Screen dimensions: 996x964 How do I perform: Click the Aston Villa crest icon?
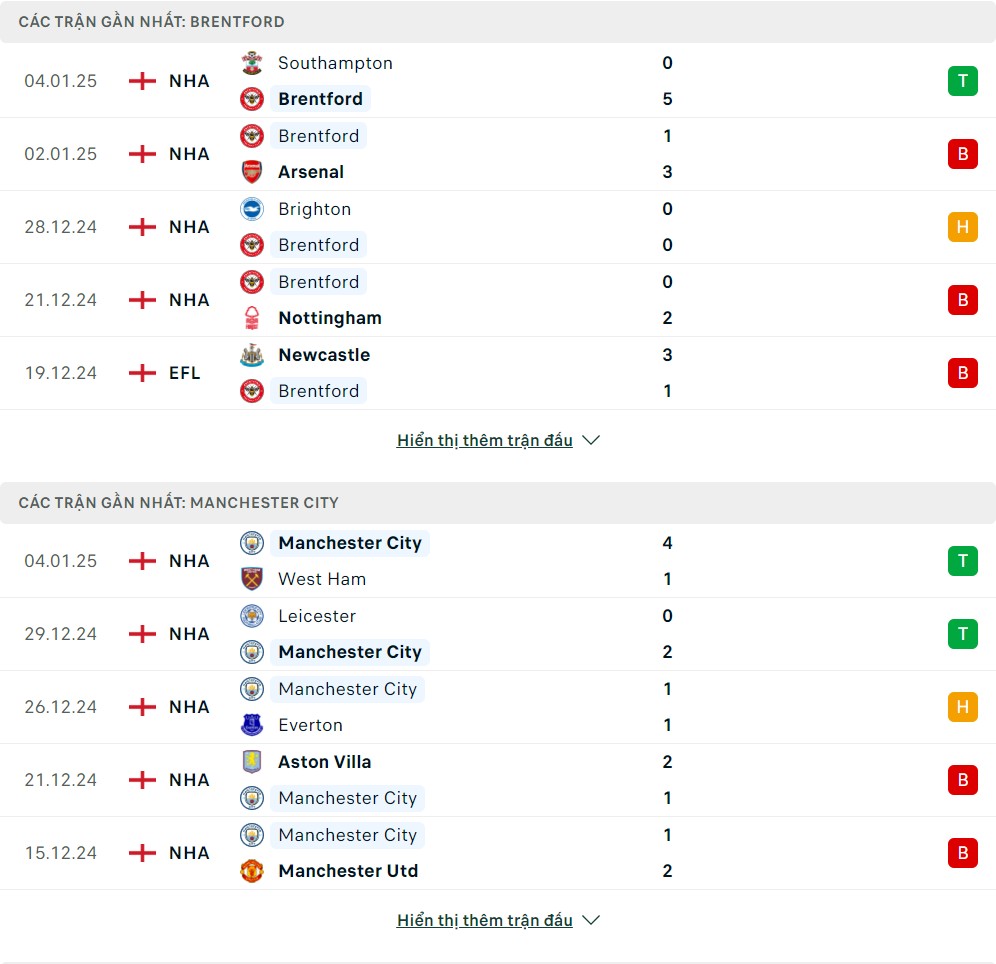252,761
